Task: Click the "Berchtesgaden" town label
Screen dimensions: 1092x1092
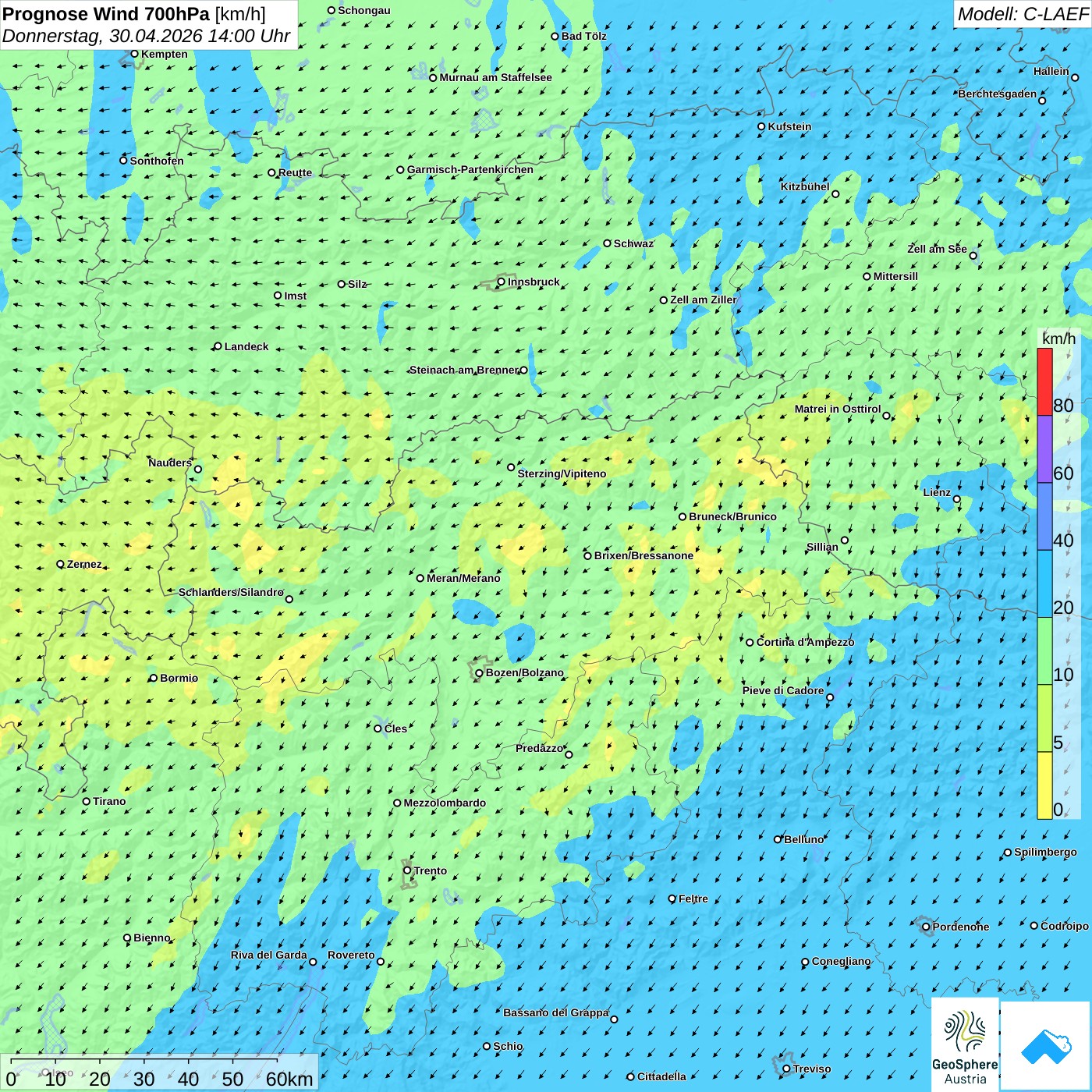Action: tap(998, 94)
